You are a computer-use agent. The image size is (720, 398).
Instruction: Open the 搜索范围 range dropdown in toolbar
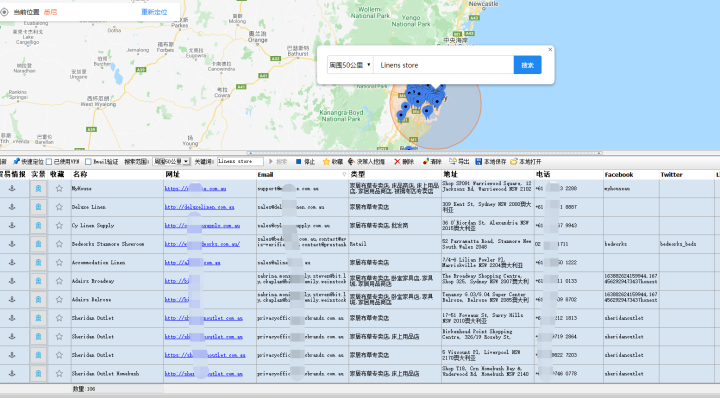click(x=171, y=162)
